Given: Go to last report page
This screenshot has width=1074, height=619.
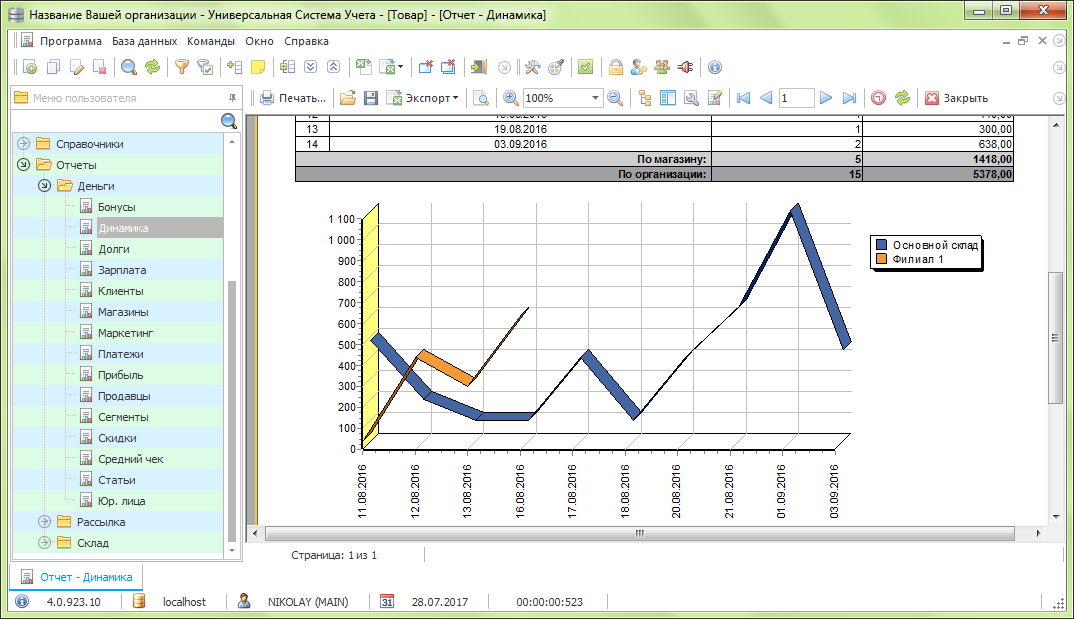Looking at the screenshot, I should (x=849, y=98).
